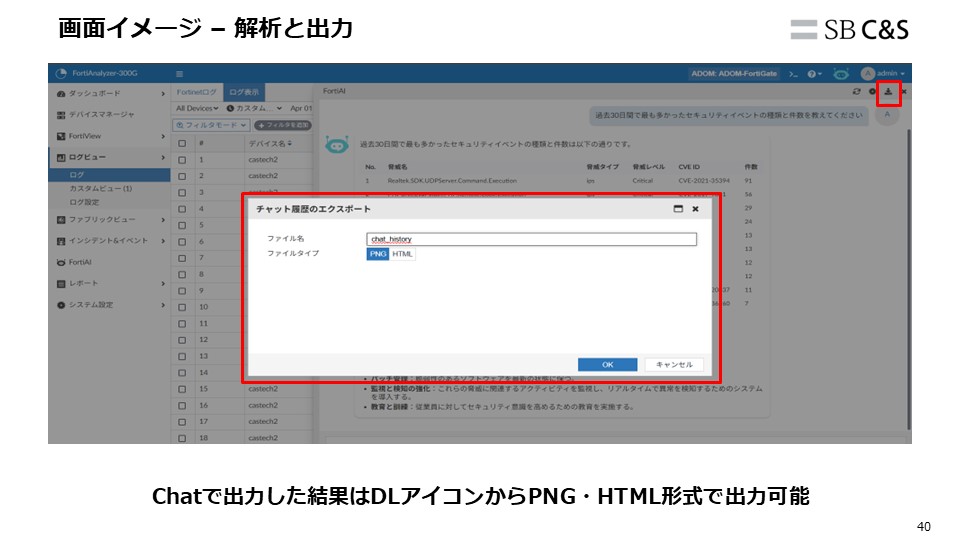Click the フィルタを追加 button
The width and height of the screenshot is (960, 540).
[x=284, y=125]
